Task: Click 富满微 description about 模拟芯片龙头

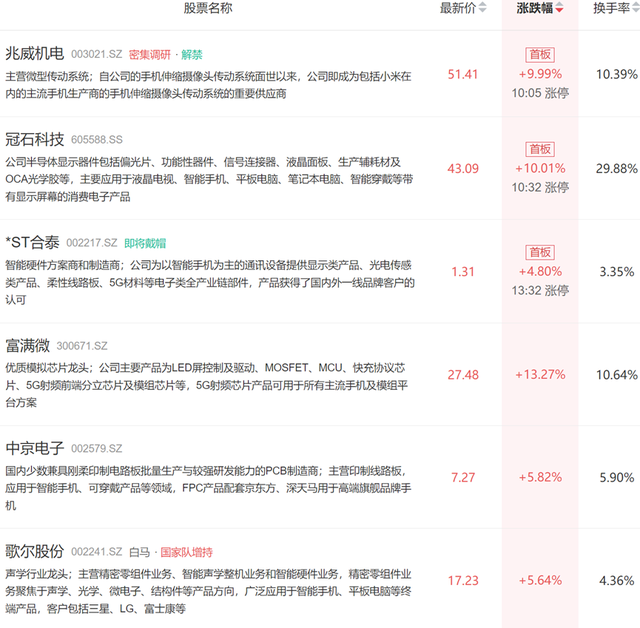Action: click(x=207, y=385)
